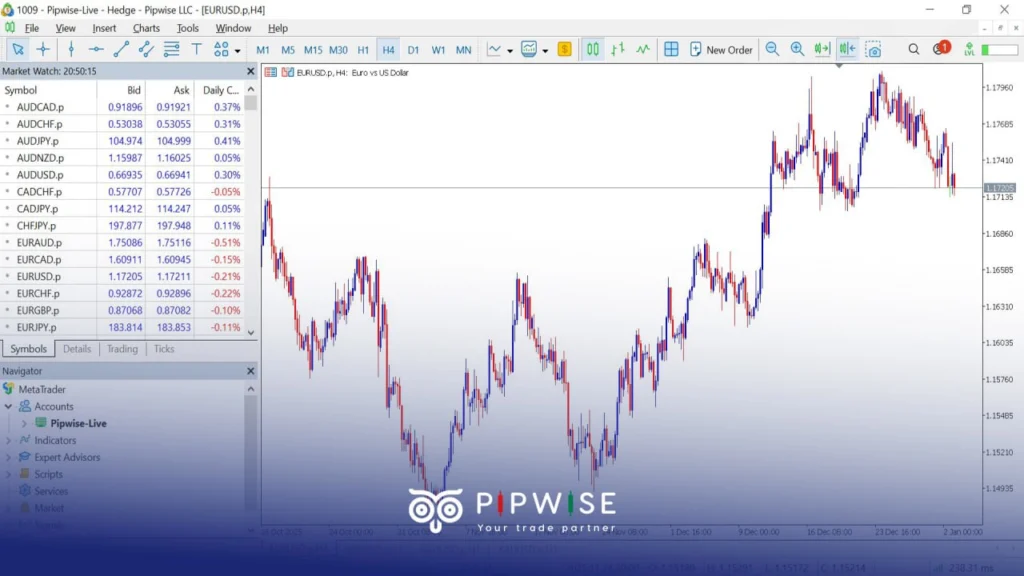Switch timeframe to D1
The width and height of the screenshot is (1024, 576).
(413, 50)
